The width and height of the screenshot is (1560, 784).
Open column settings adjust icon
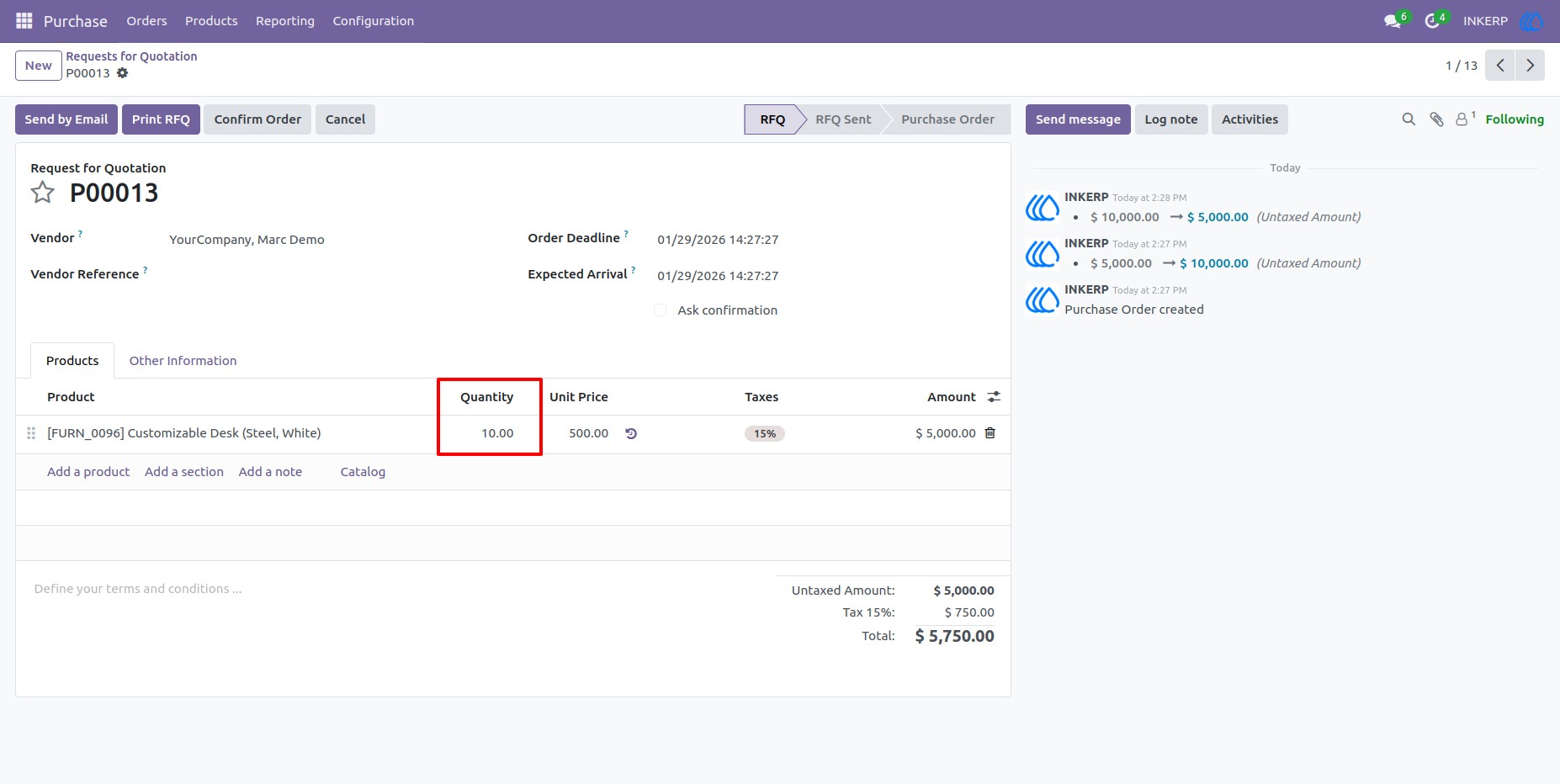click(x=994, y=397)
